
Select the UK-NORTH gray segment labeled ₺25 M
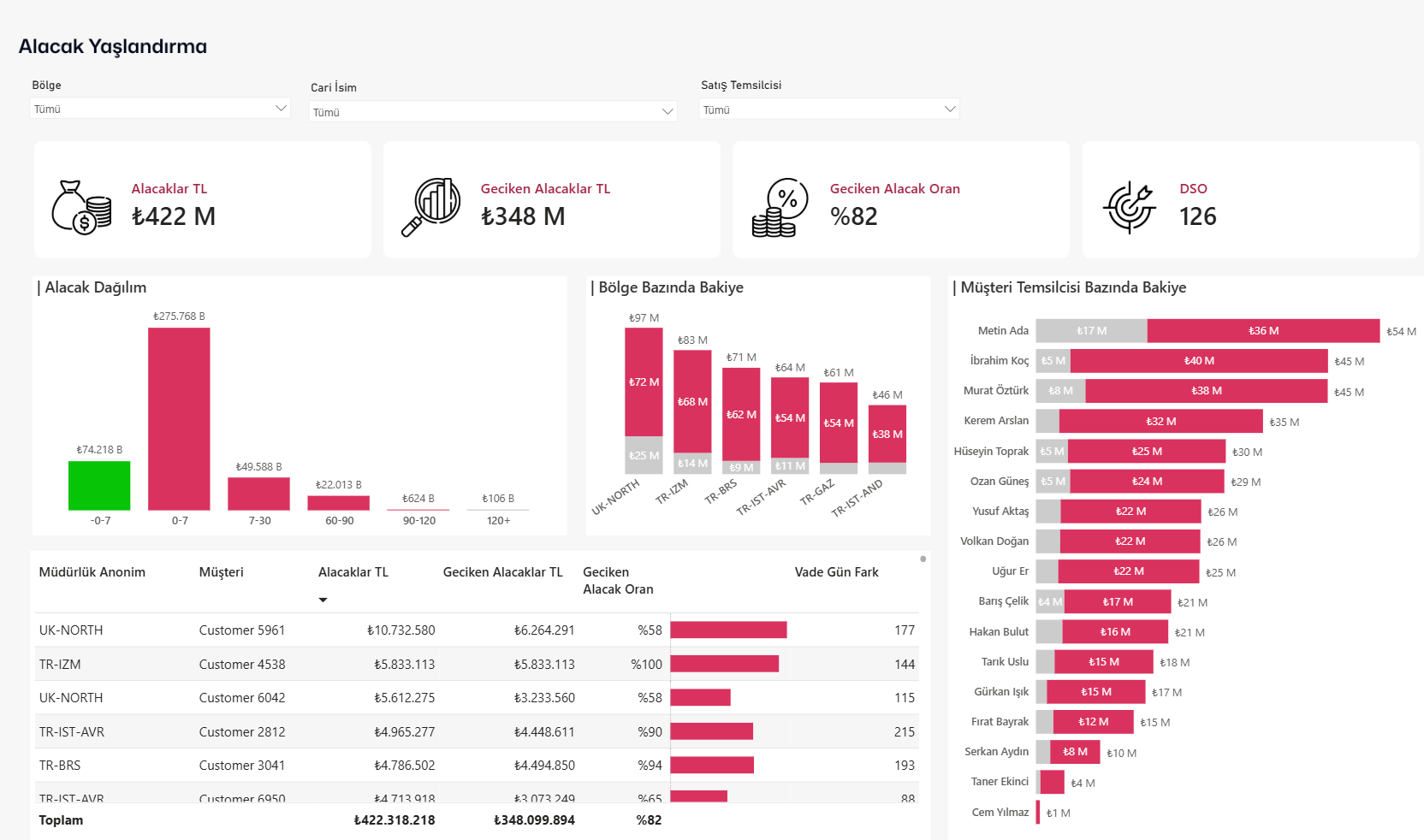[x=644, y=456]
